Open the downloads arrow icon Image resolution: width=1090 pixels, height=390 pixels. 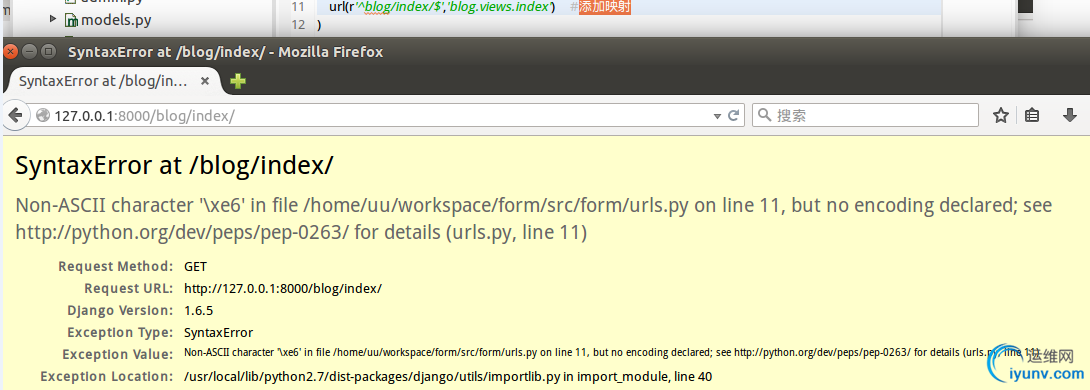(1070, 115)
